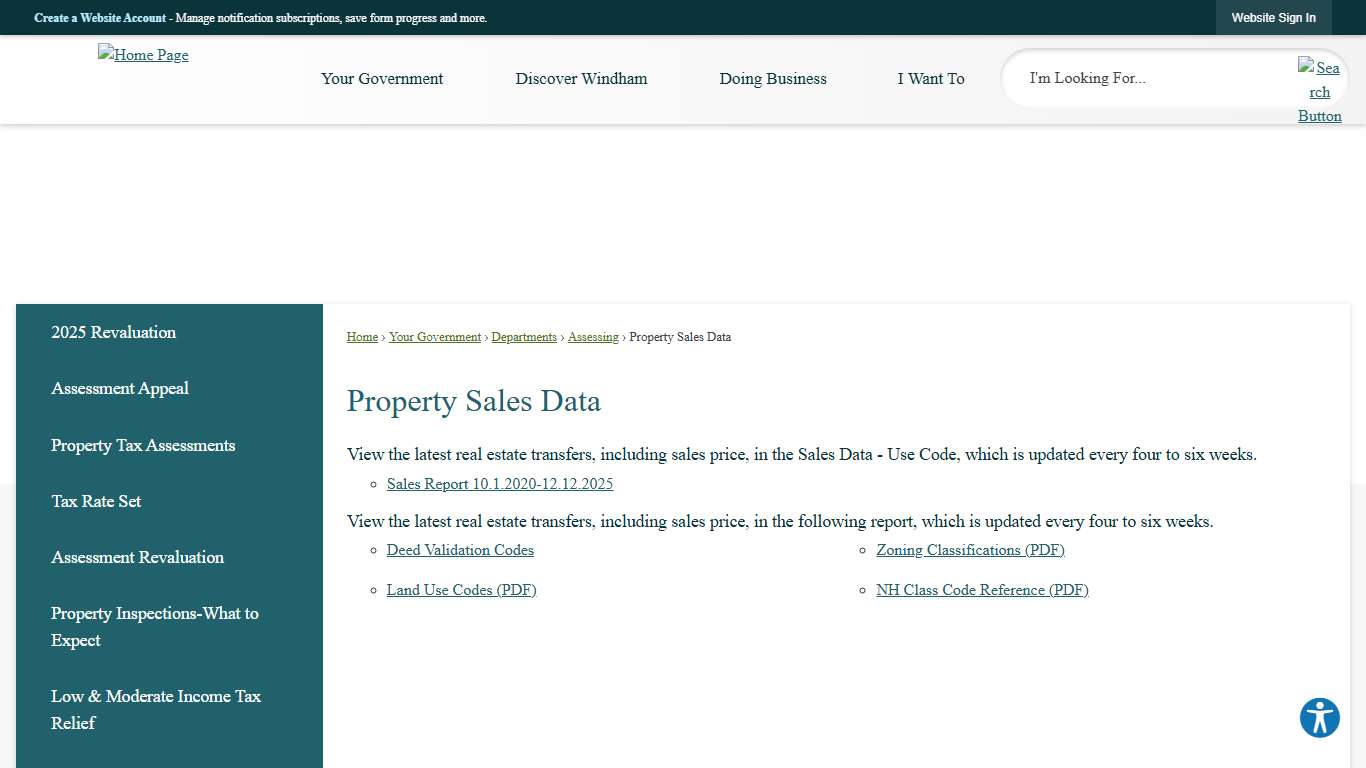1366x768 pixels.
Task: Select 2025 Revaluation in the sidebar
Action: coord(113,332)
